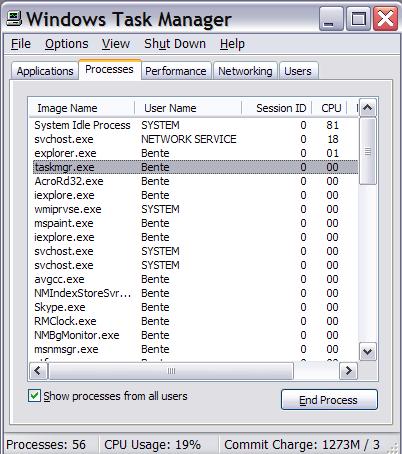Screen dimensions: 402x454
Task: Close the Windows Task Manager window
Action: 386,19
